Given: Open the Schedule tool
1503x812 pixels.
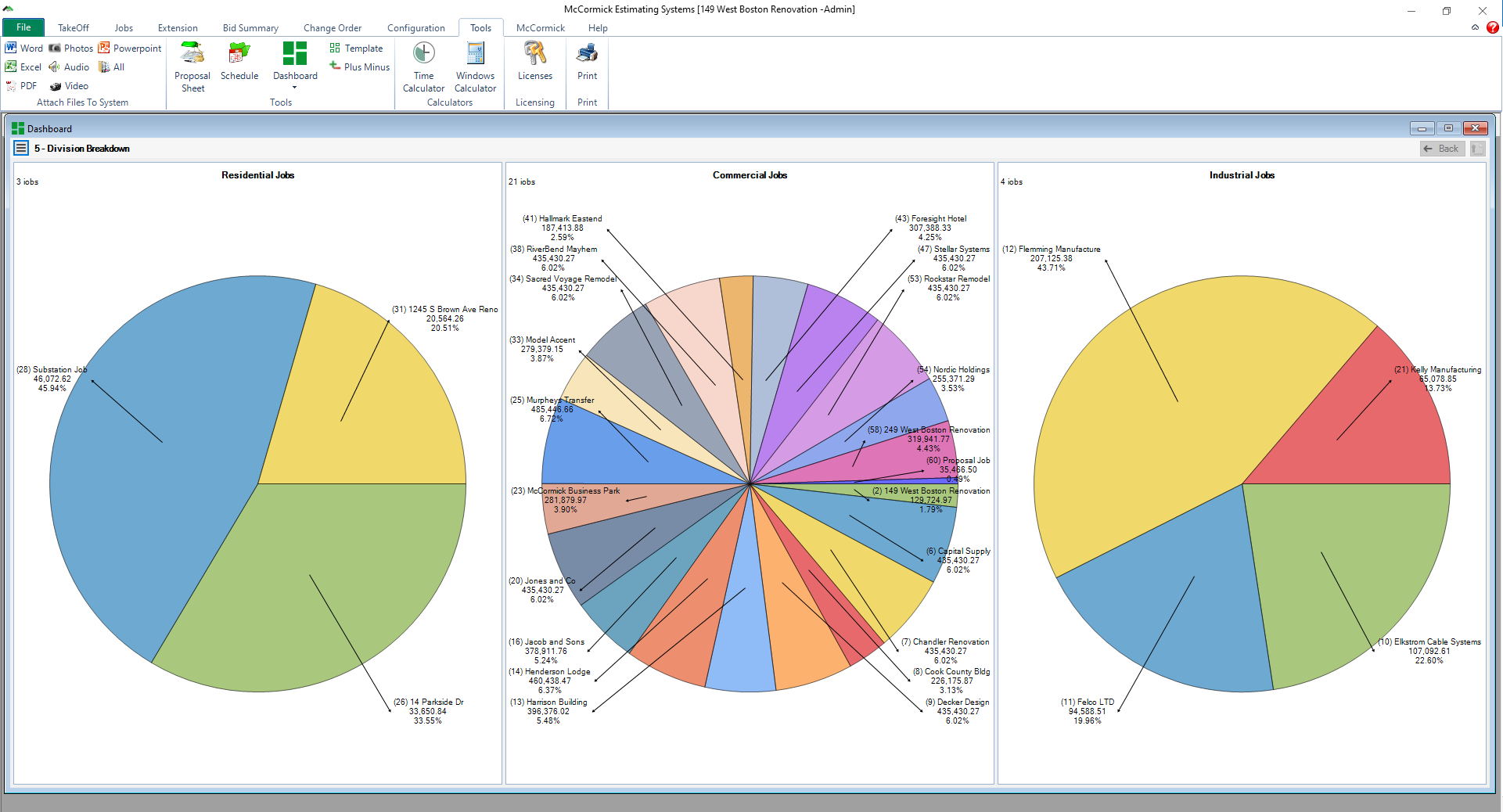Looking at the screenshot, I should click(239, 62).
